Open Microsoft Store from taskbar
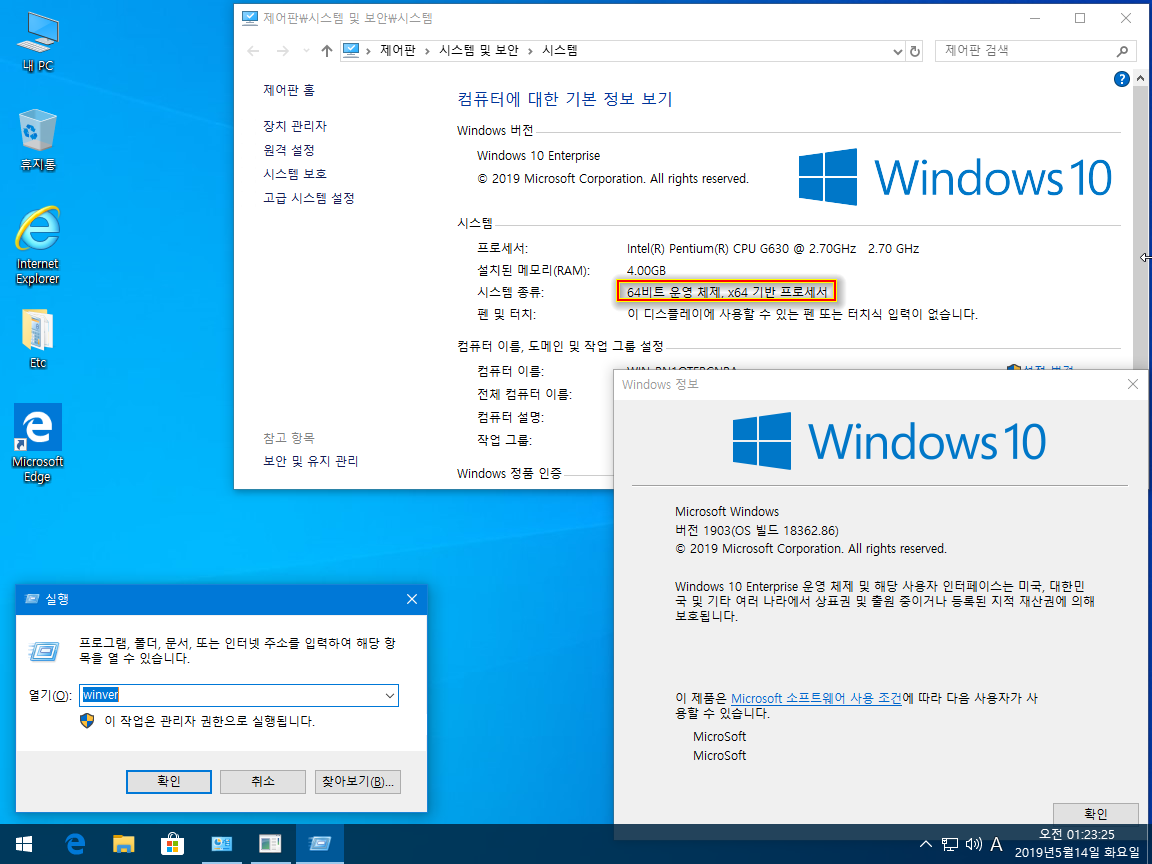 (172, 844)
